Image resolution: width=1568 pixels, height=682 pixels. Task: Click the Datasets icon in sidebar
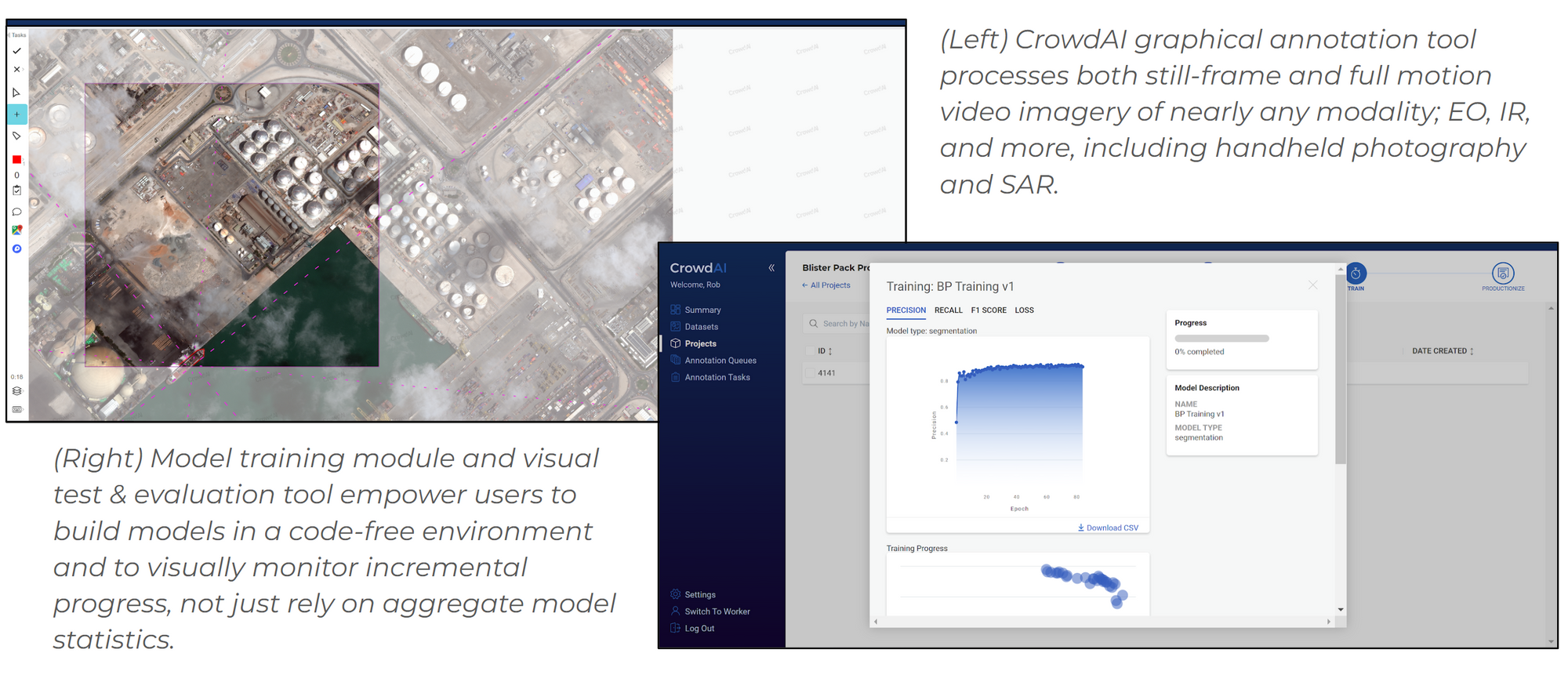click(x=675, y=327)
